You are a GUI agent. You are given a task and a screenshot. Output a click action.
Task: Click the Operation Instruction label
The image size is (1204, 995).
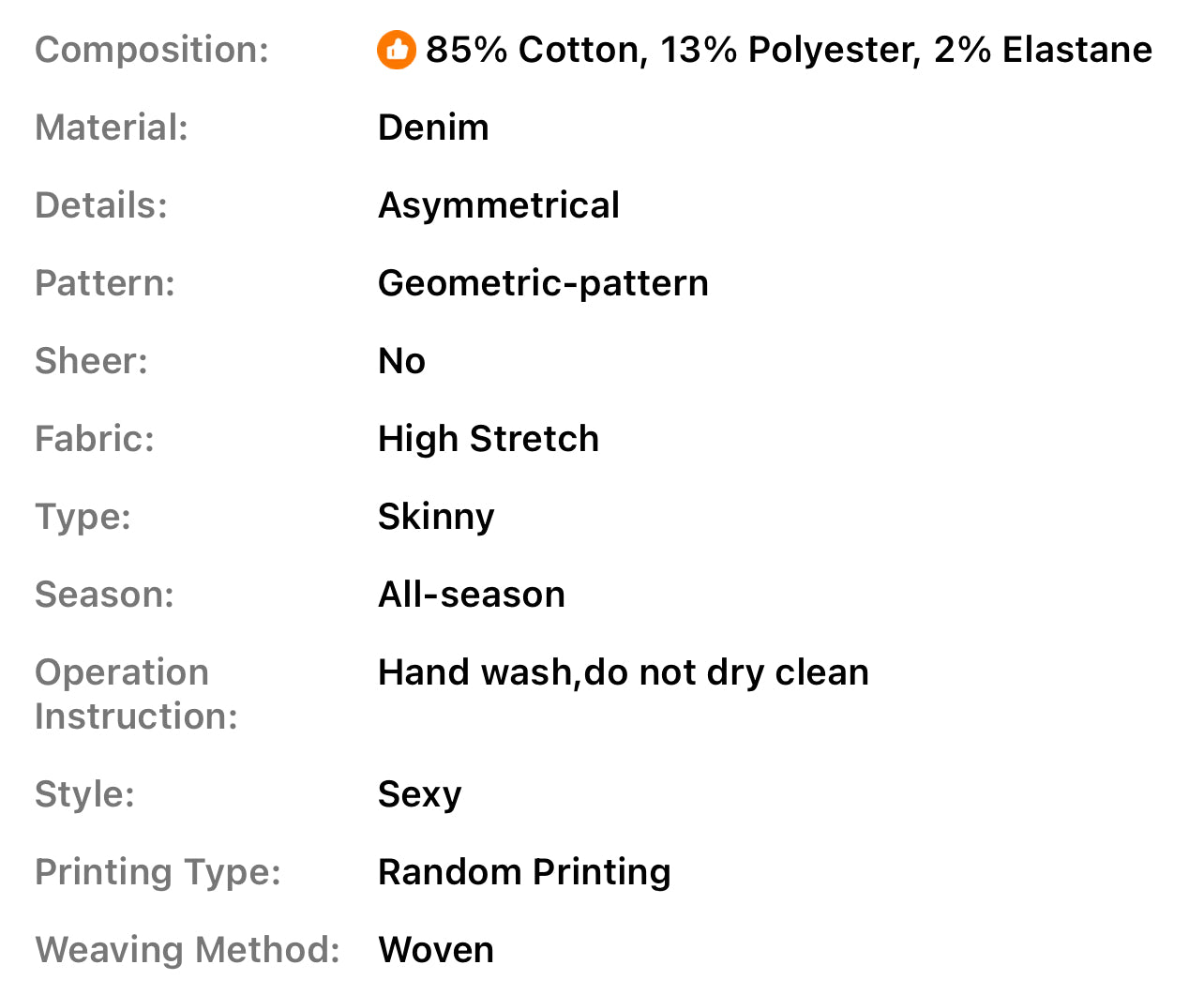(x=136, y=694)
